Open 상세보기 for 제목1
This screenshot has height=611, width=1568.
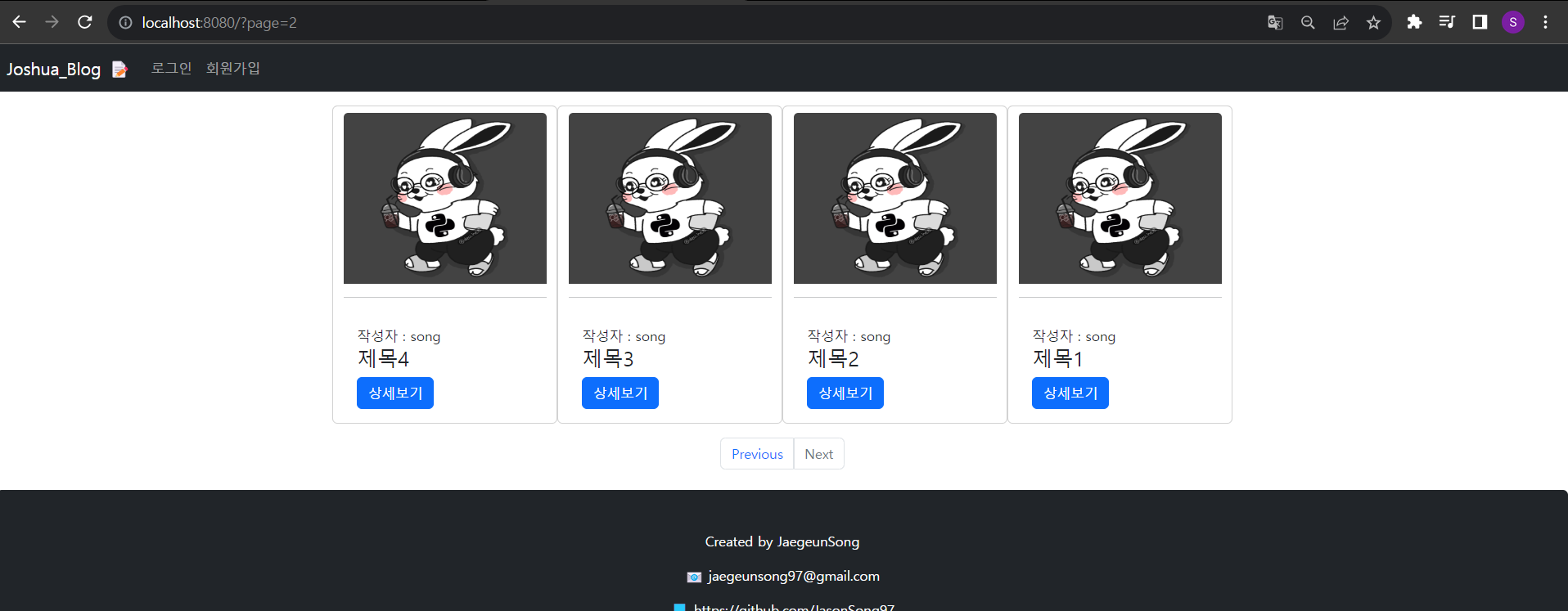(x=1070, y=393)
